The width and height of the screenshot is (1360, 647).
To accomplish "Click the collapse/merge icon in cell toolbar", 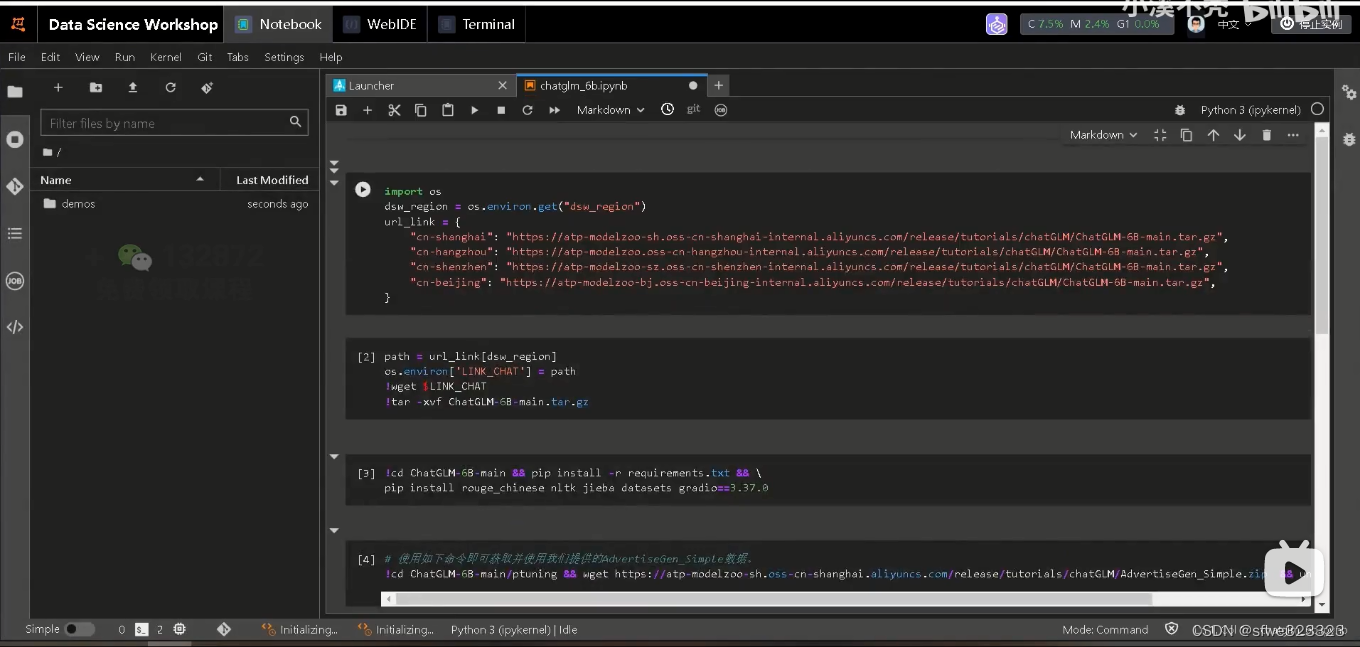I will (x=1160, y=135).
